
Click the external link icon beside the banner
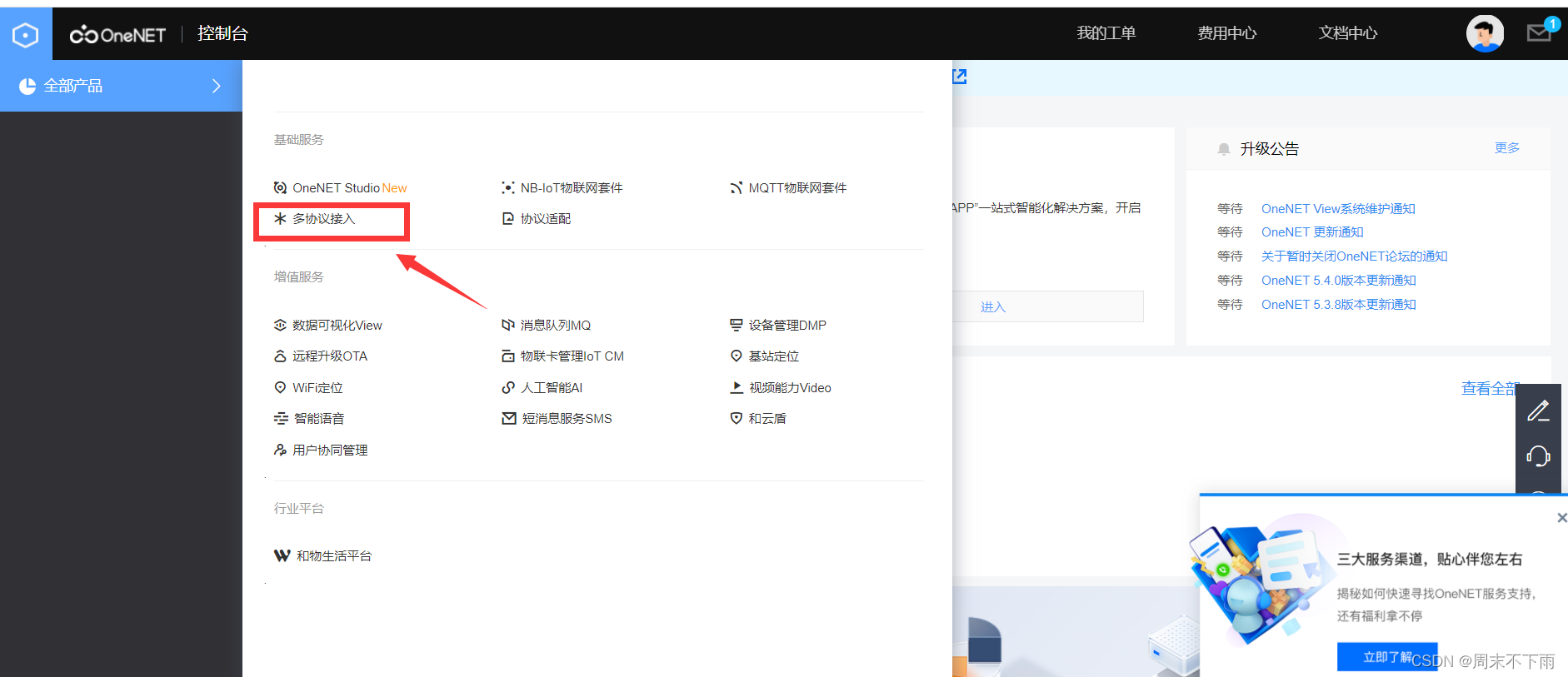[960, 77]
